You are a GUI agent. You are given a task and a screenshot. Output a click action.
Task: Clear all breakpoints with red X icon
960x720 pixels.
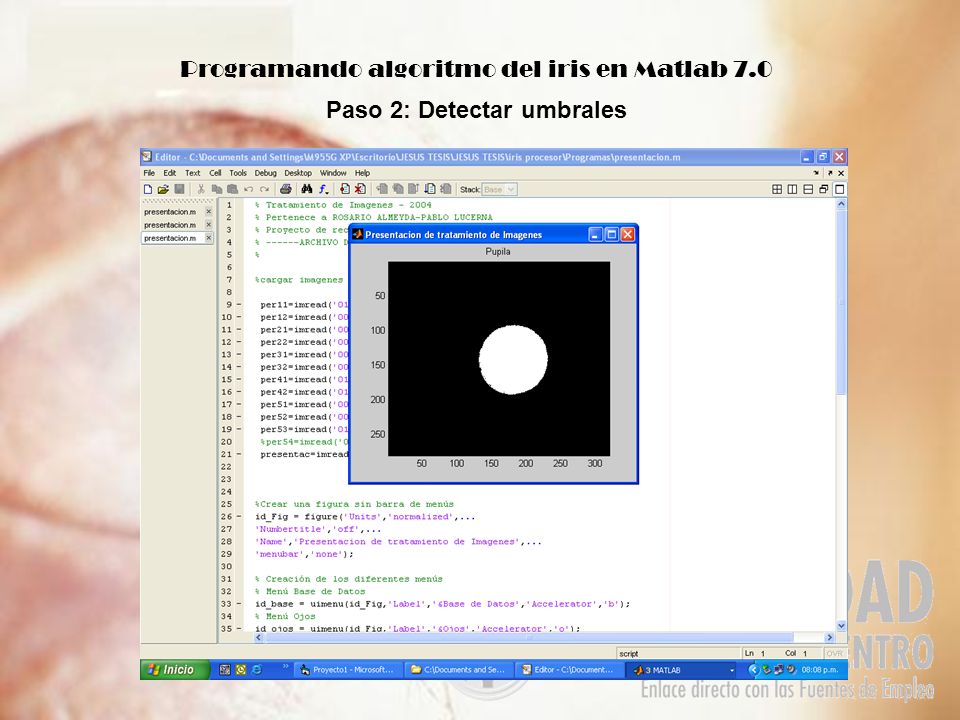pos(360,189)
